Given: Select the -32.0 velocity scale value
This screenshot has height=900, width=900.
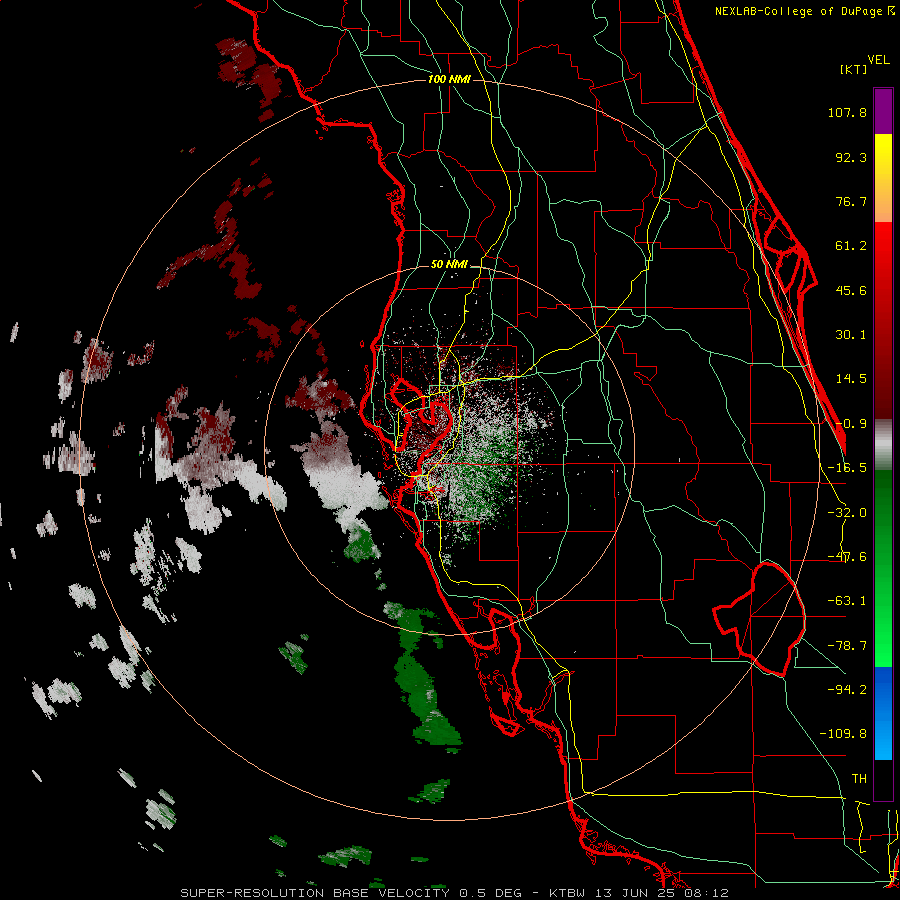Looking at the screenshot, I should tap(847, 513).
